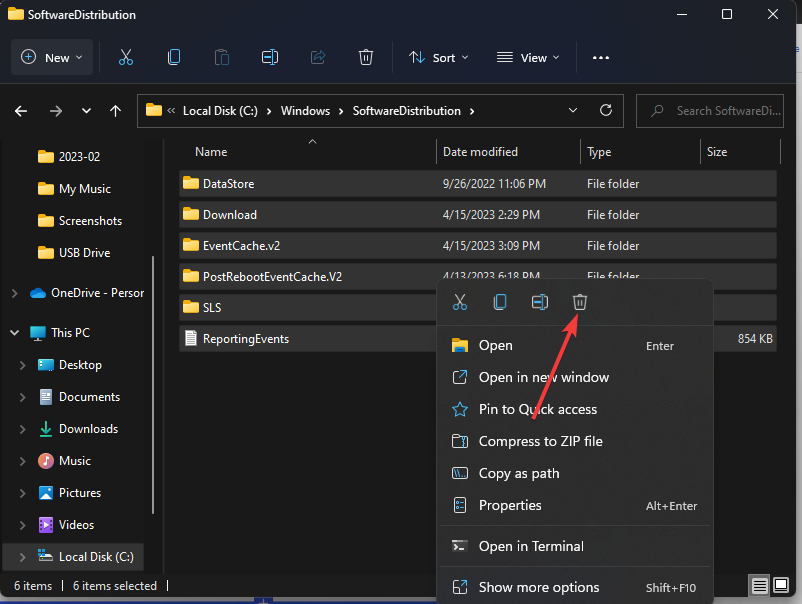This screenshot has height=604, width=802.
Task: Expand the Local Disk (C:) tree node
Action: point(23,557)
